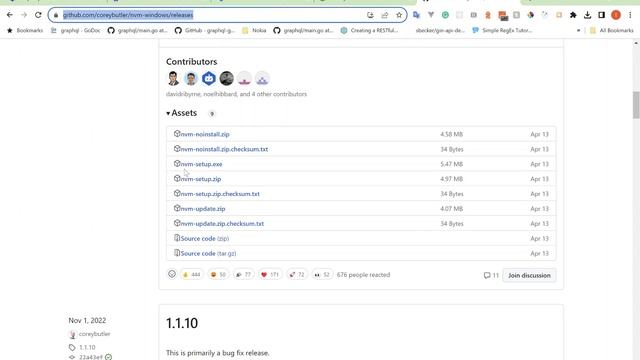Viewport: 640px width, 360px height.
Task: Reload the current page
Action: point(38,15)
